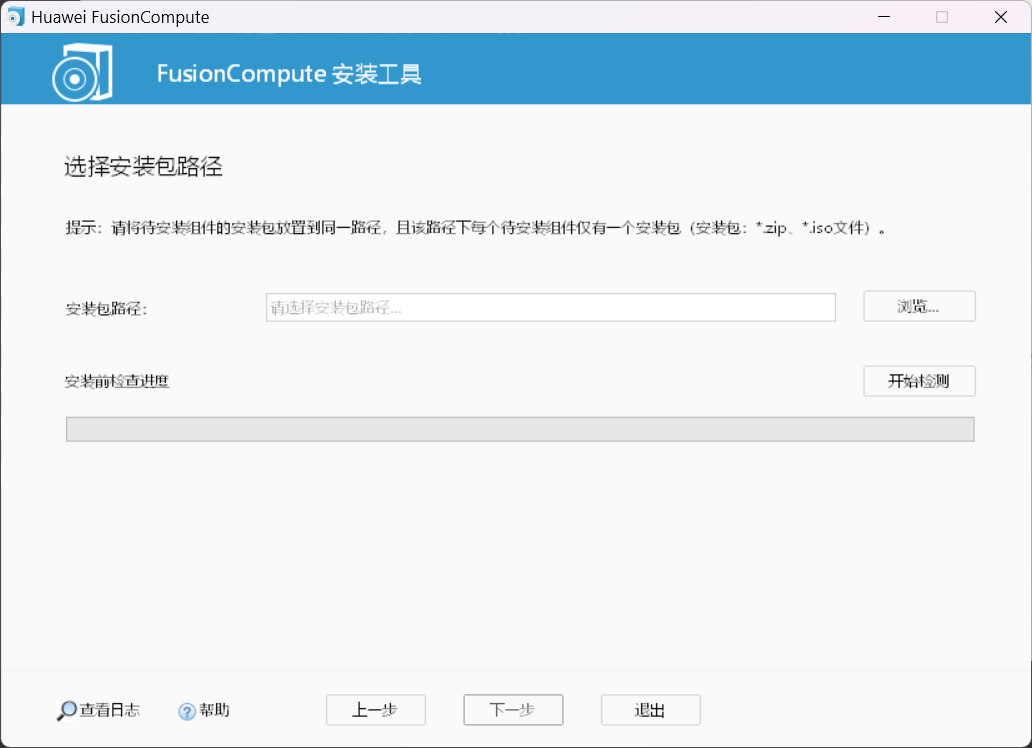The width and height of the screenshot is (1032, 748).
Task: Focus the 安装包路径 input field
Action: click(551, 307)
